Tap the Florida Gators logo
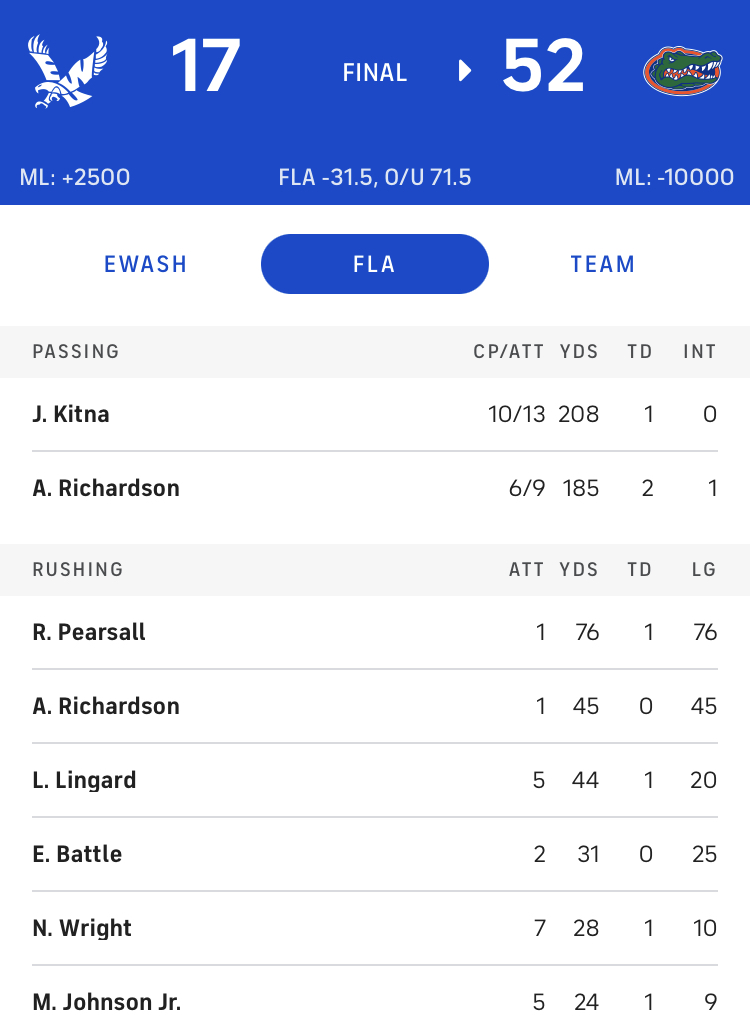The width and height of the screenshot is (750, 1033). click(682, 70)
